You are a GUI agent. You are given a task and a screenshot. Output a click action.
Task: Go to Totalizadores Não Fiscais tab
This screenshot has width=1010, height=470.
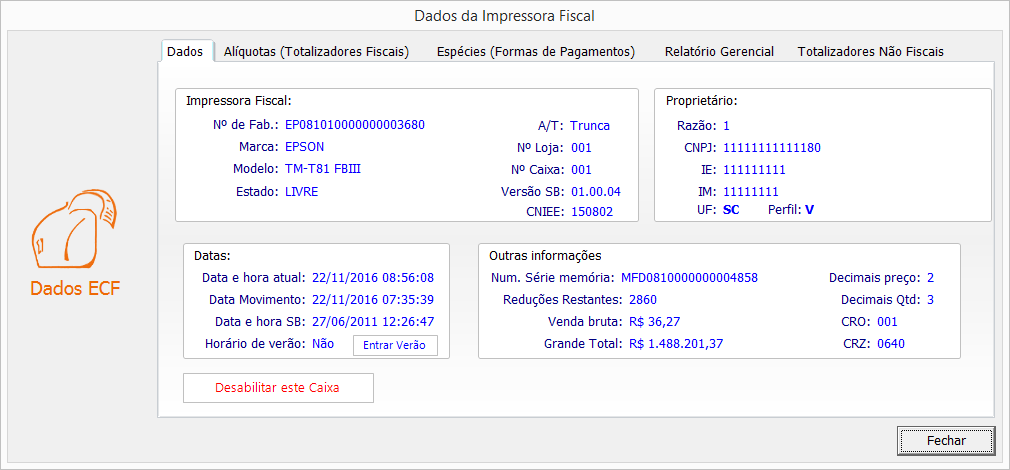pos(871,52)
